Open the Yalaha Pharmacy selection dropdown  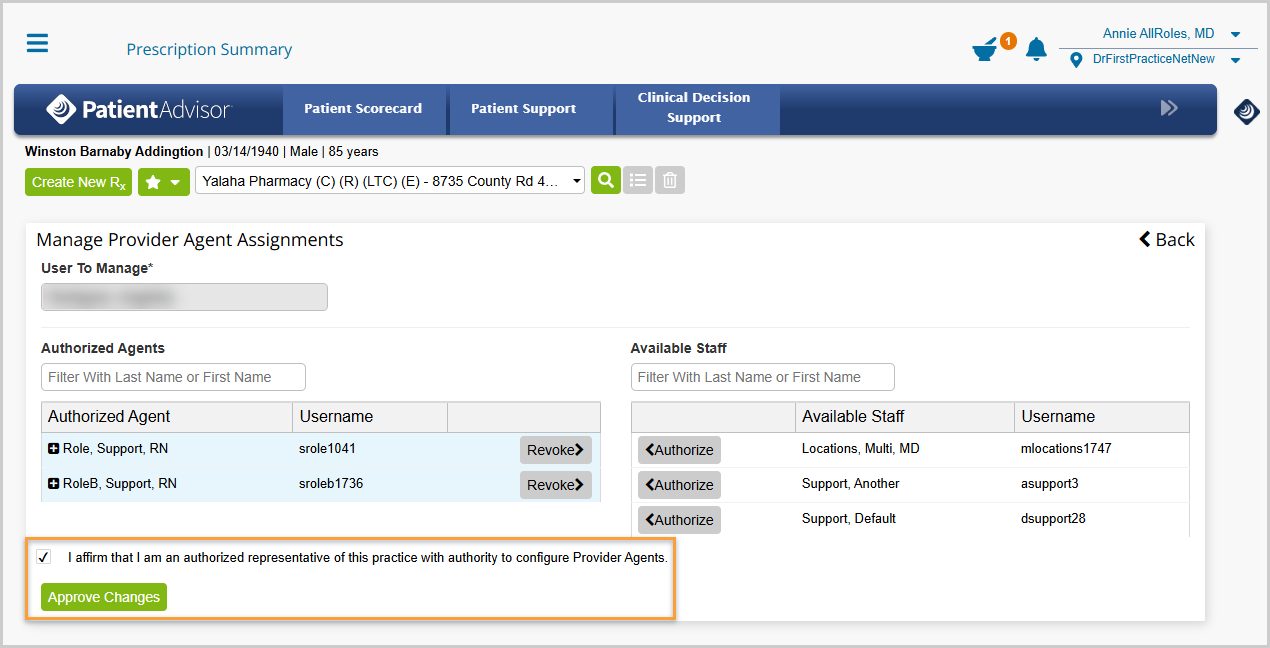[390, 181]
